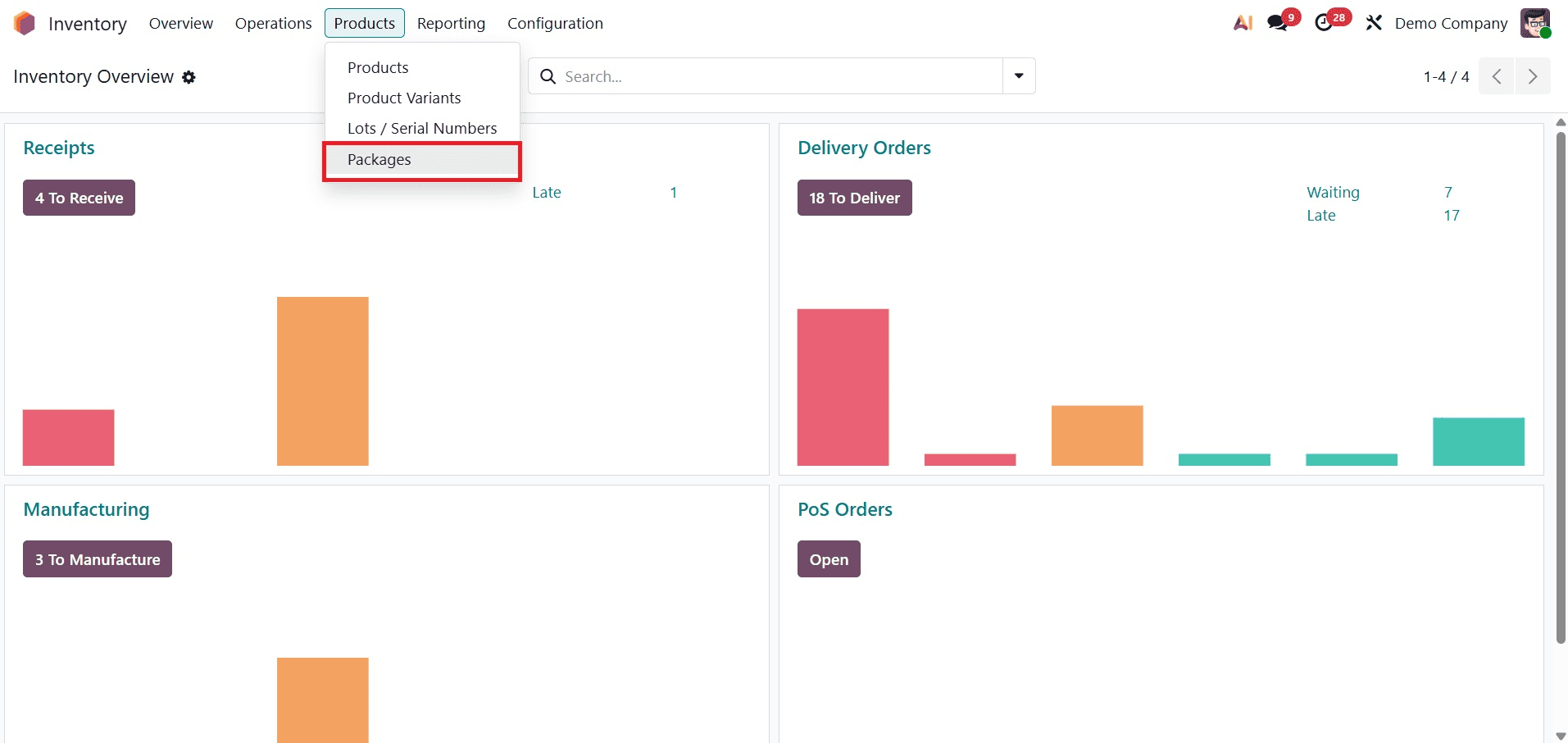Open the 3 To Manufacture records

97,558
